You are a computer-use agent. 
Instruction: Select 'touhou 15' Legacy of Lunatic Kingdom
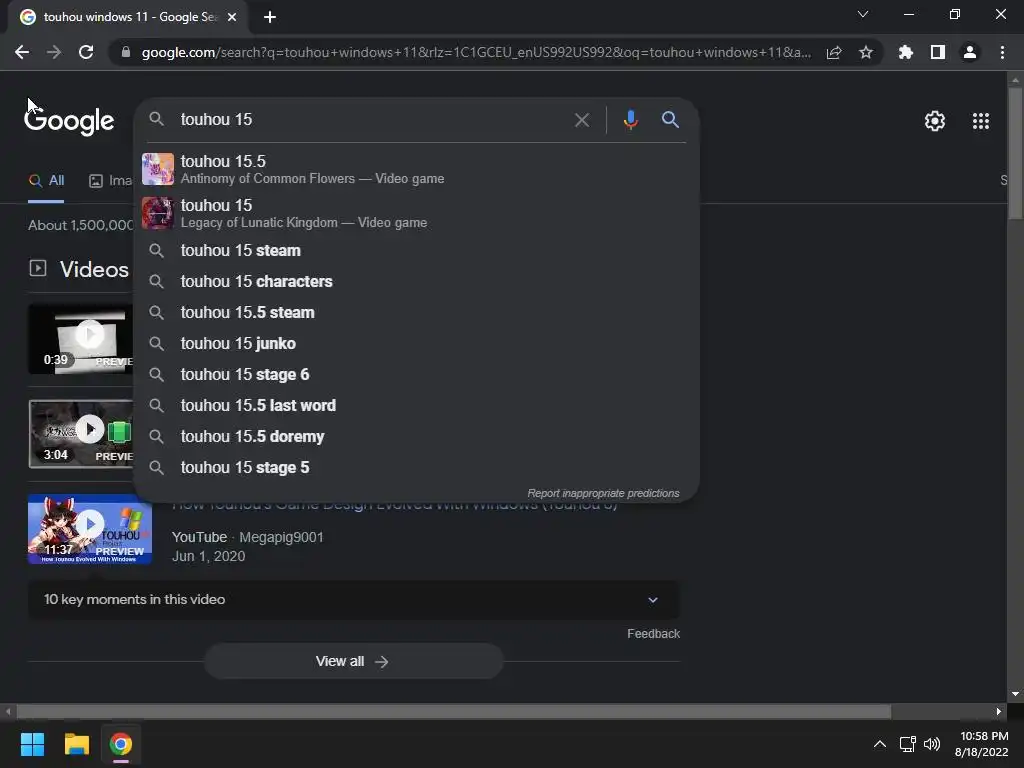(x=417, y=213)
